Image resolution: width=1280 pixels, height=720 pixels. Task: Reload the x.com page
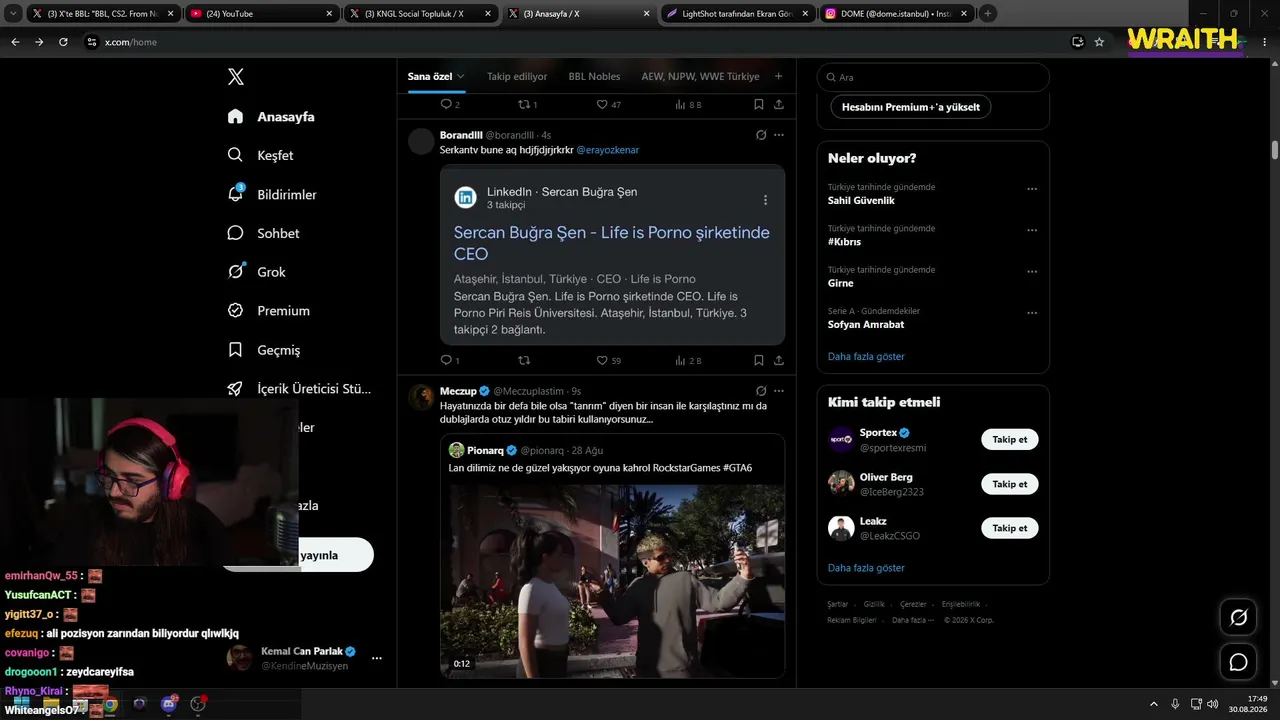[63, 42]
